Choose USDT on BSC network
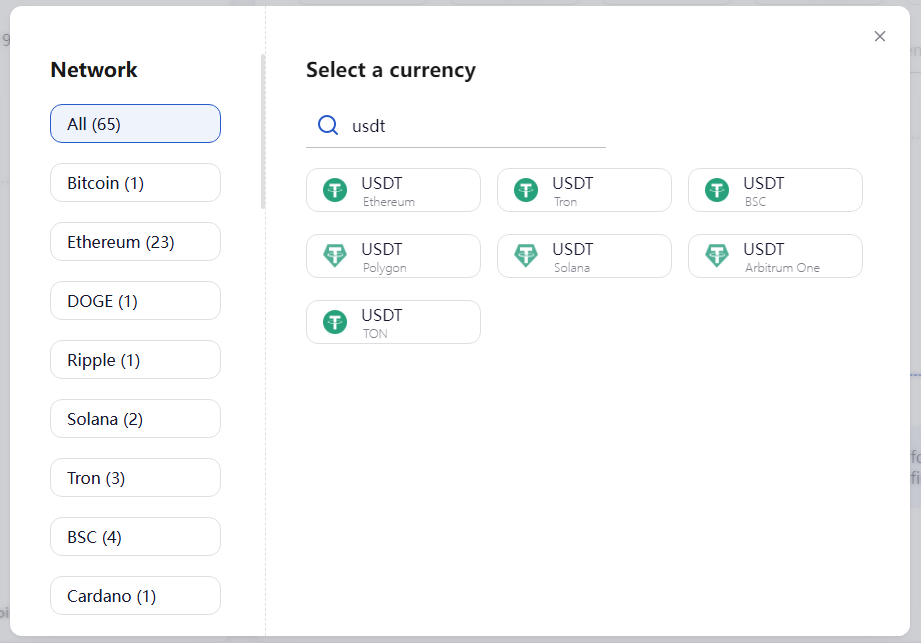This screenshot has width=921, height=643. tap(775, 190)
